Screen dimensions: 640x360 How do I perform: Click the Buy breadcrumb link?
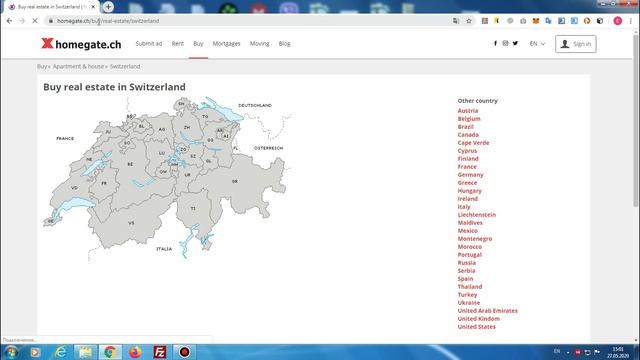point(42,66)
